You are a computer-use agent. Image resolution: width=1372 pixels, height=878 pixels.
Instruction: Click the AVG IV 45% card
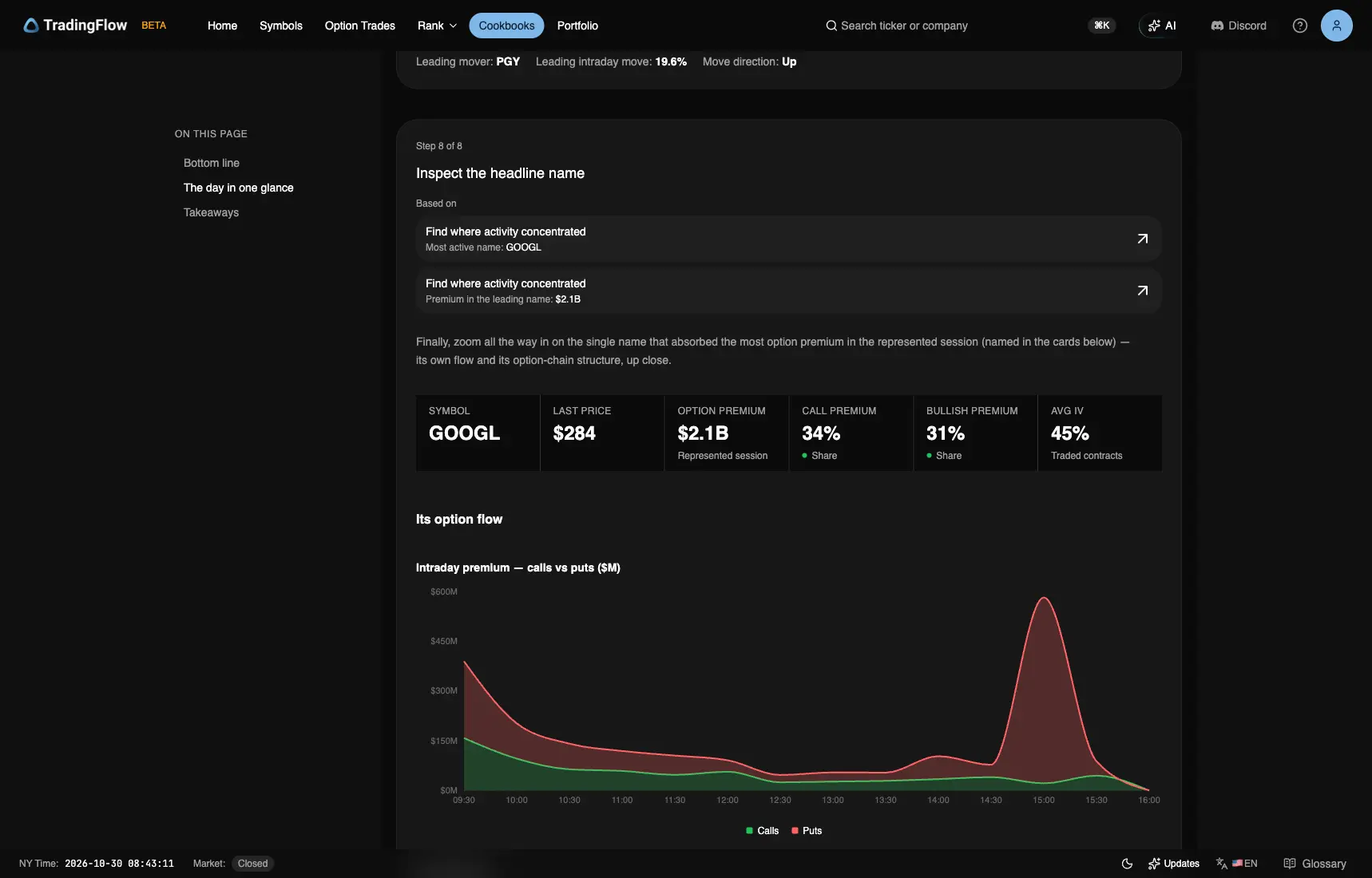pyautogui.click(x=1100, y=433)
